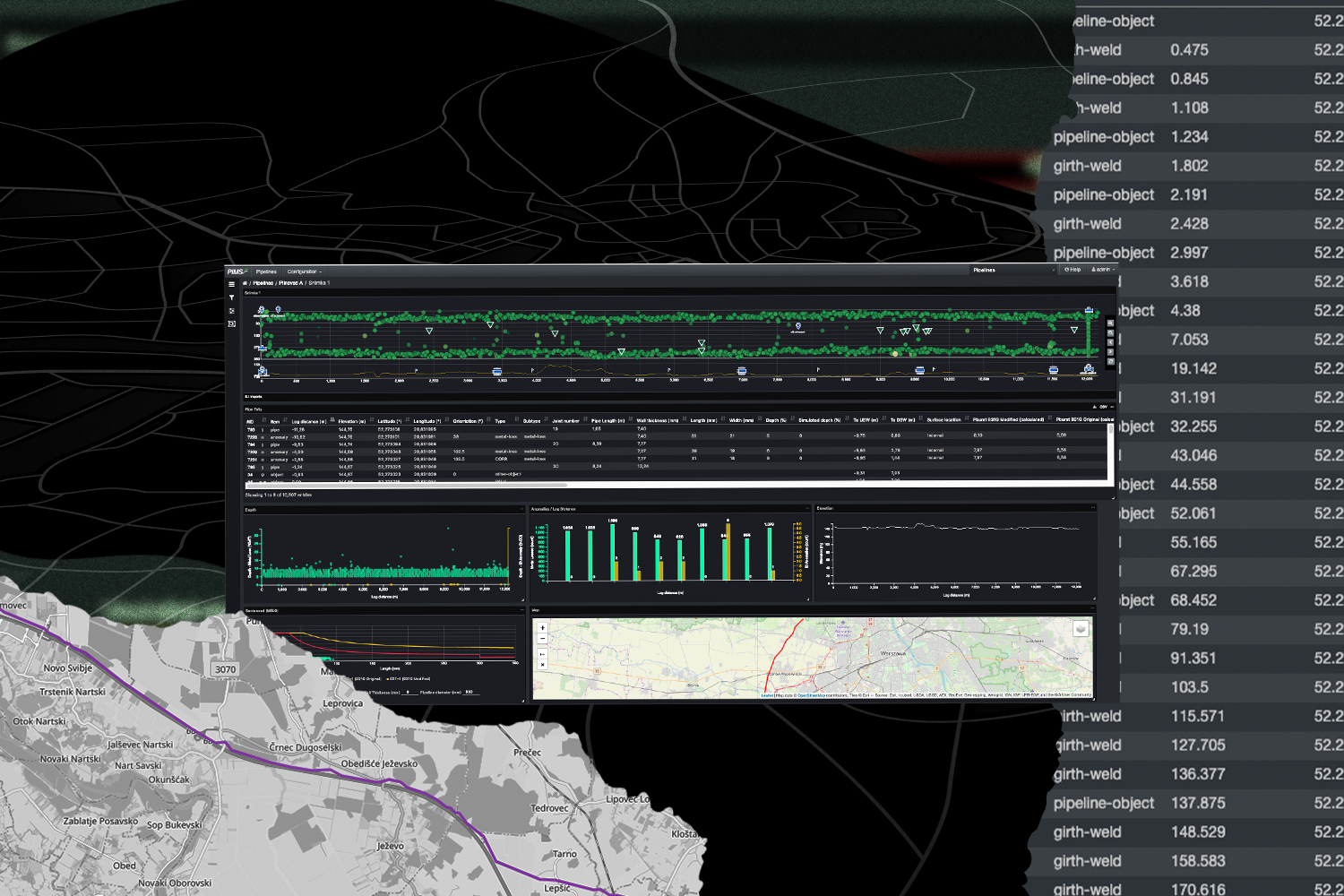Toggle the ERT+1 (2010 Modified) legend entry
Image resolution: width=1344 pixels, height=896 pixels.
tap(408, 679)
